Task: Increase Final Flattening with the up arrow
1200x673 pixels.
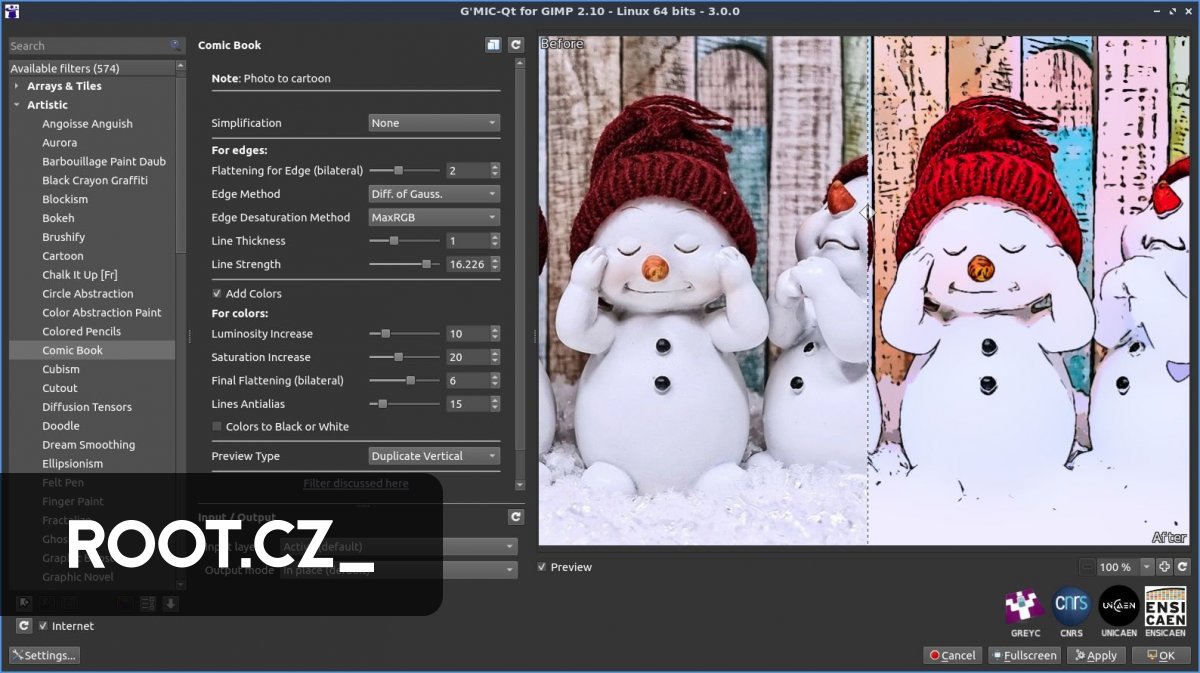Action: pyautogui.click(x=495, y=377)
